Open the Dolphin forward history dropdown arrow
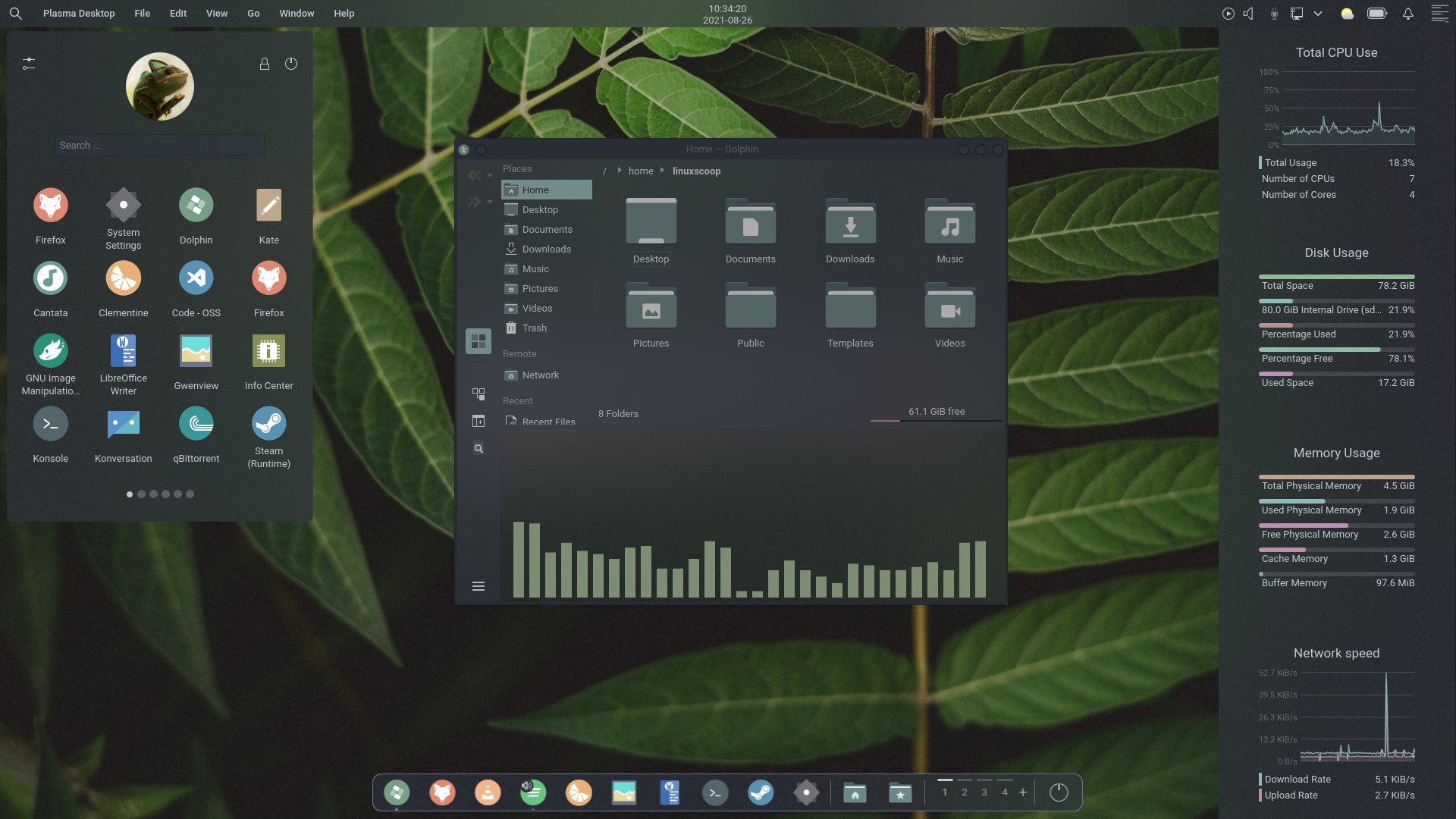1456x819 pixels. (x=490, y=202)
